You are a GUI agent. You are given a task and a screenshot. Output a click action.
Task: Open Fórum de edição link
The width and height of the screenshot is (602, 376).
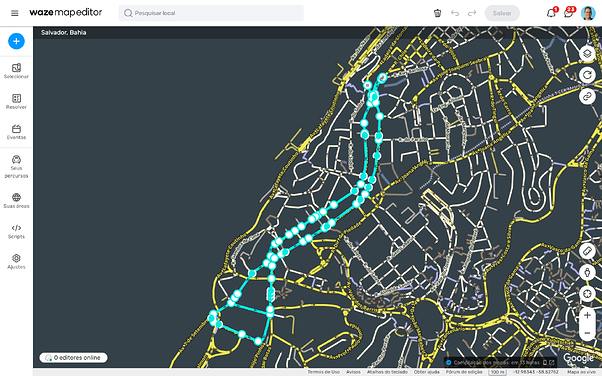coord(464,372)
